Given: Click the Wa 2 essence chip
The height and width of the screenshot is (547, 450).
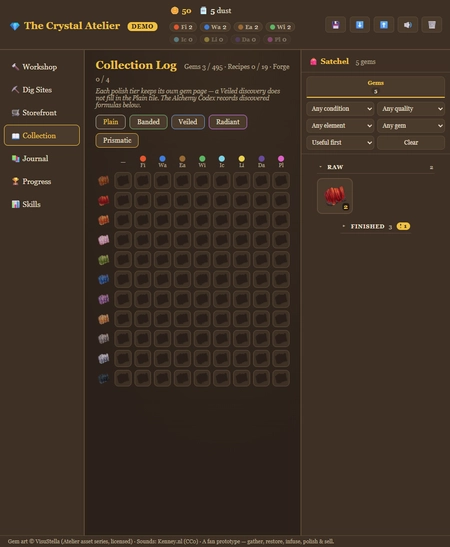Looking at the screenshot, I should point(215,27).
